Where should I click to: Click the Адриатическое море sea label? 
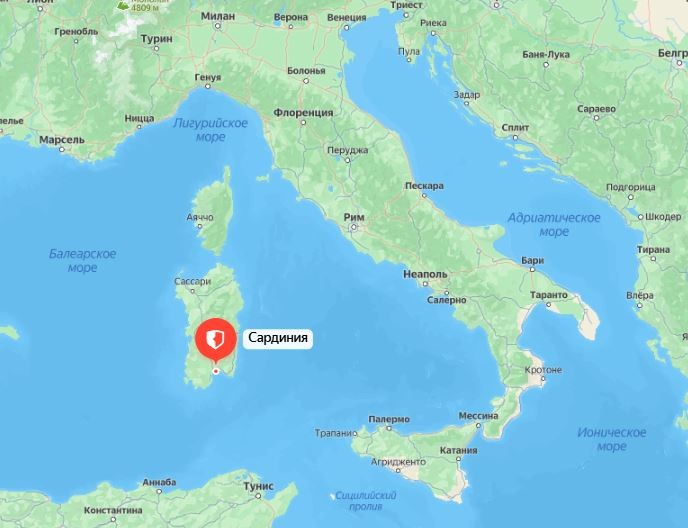tap(554, 225)
